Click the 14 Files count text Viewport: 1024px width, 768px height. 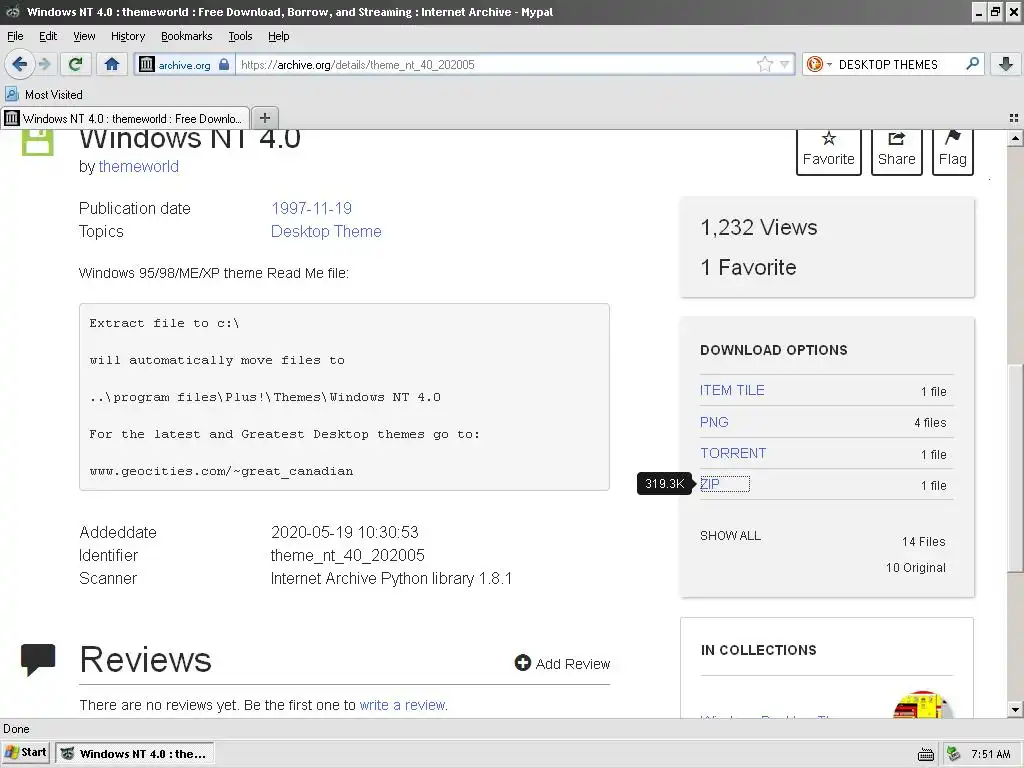(x=923, y=541)
